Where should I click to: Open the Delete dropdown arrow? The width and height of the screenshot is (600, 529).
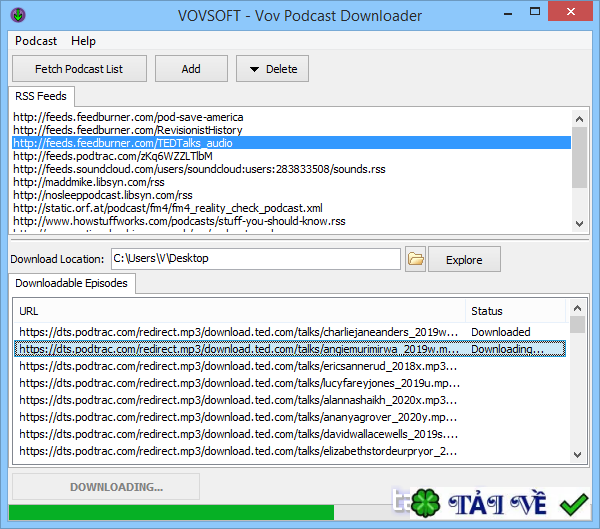pyautogui.click(x=254, y=69)
